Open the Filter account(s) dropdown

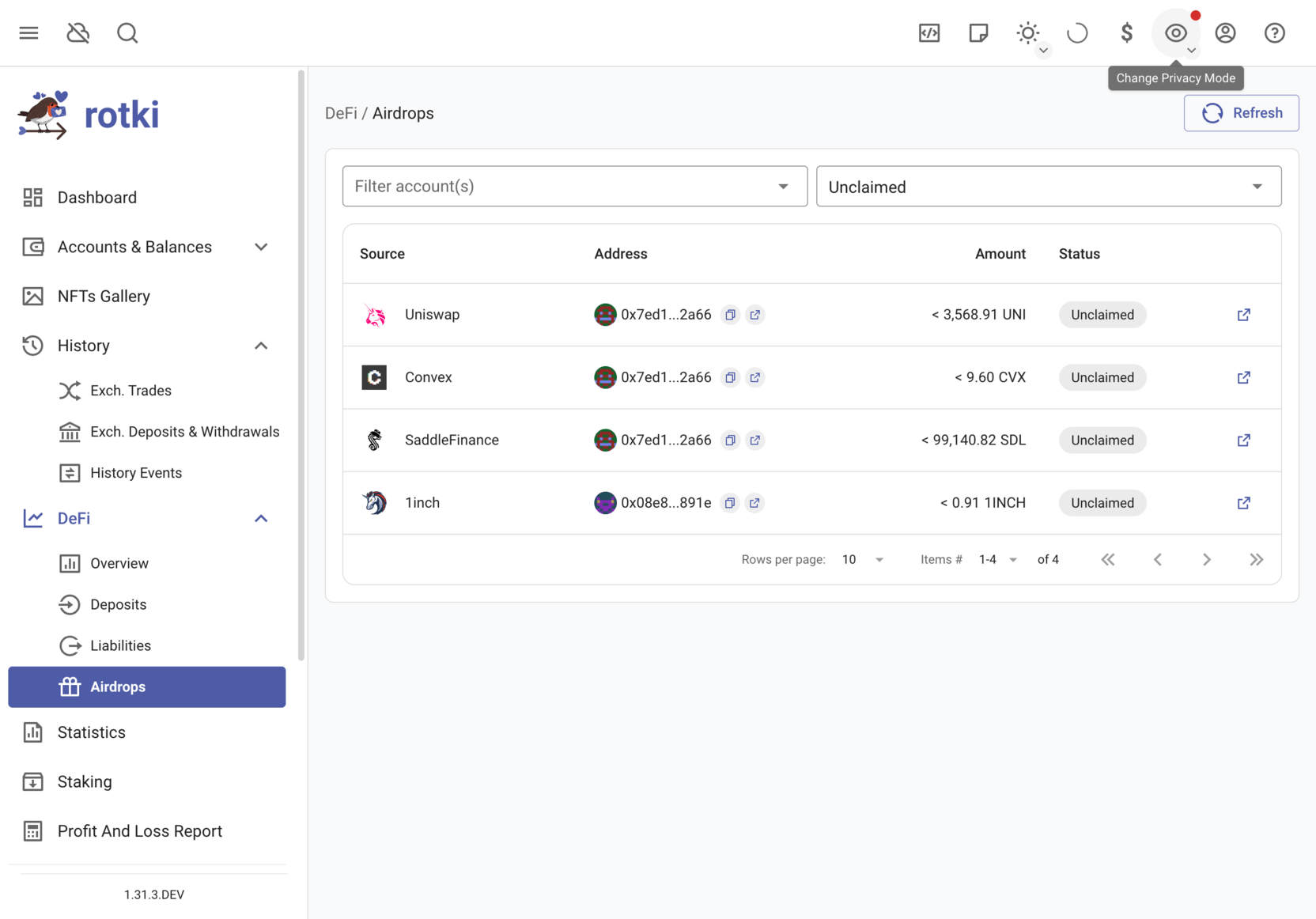point(574,187)
